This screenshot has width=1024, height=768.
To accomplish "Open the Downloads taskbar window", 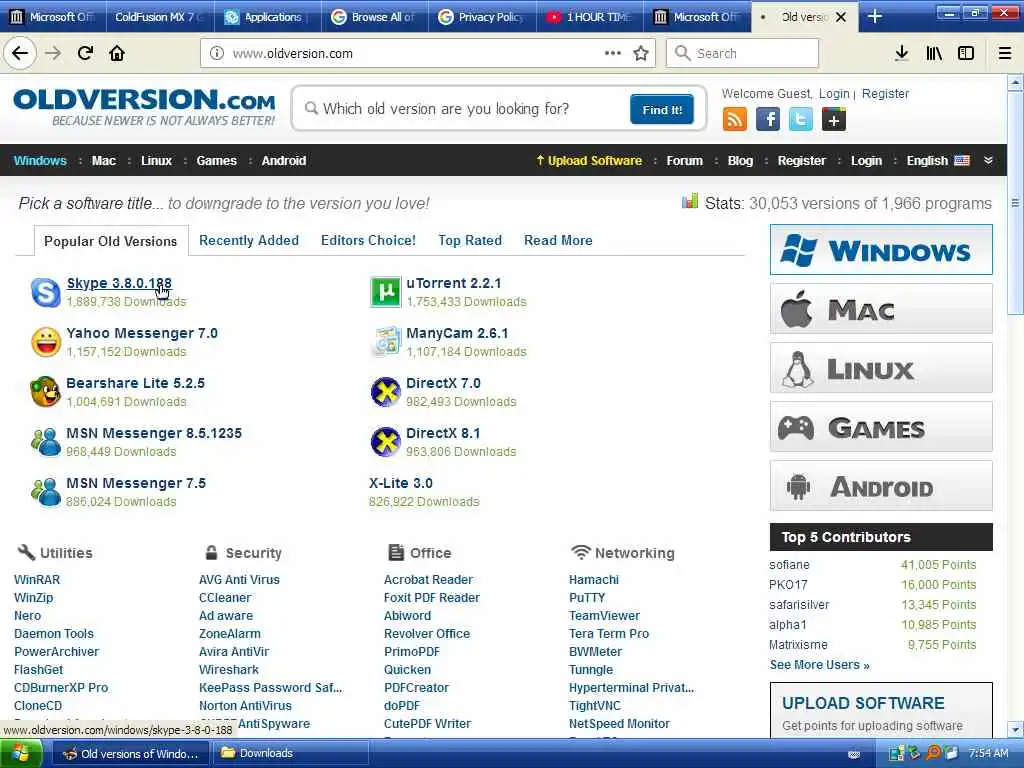I will 289,754.
